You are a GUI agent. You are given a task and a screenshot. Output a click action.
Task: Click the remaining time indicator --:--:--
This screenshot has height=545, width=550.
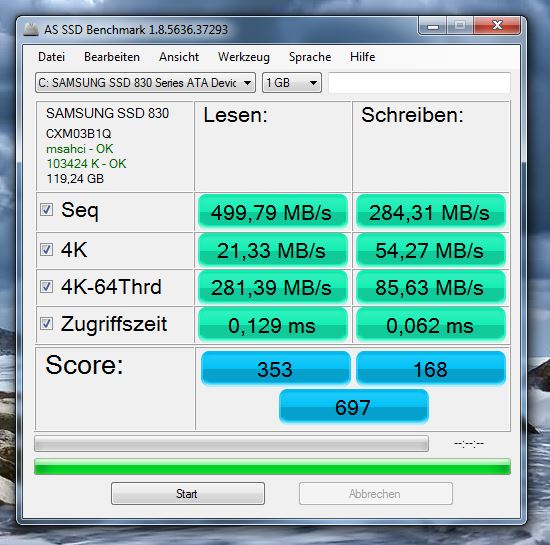pyautogui.click(x=469, y=444)
